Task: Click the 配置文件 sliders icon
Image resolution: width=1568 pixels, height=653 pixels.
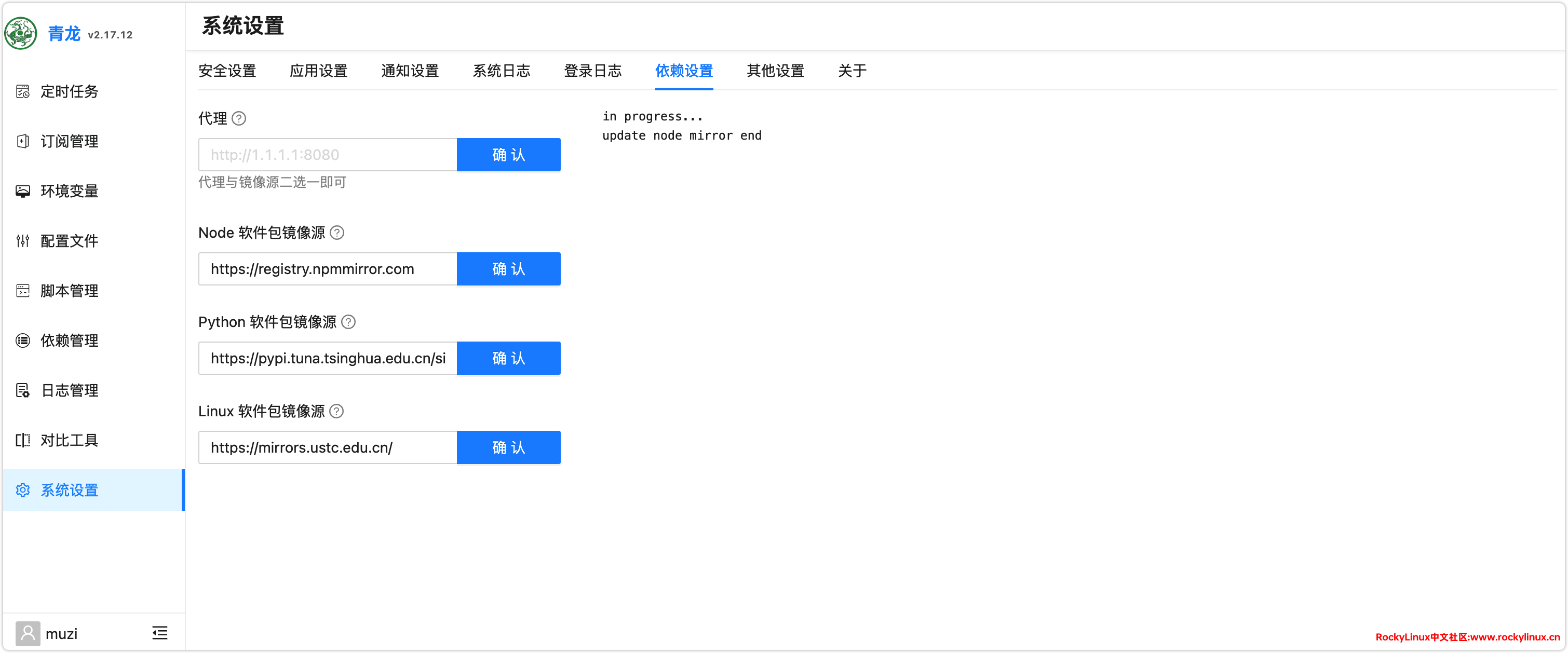Action: pyautogui.click(x=22, y=241)
